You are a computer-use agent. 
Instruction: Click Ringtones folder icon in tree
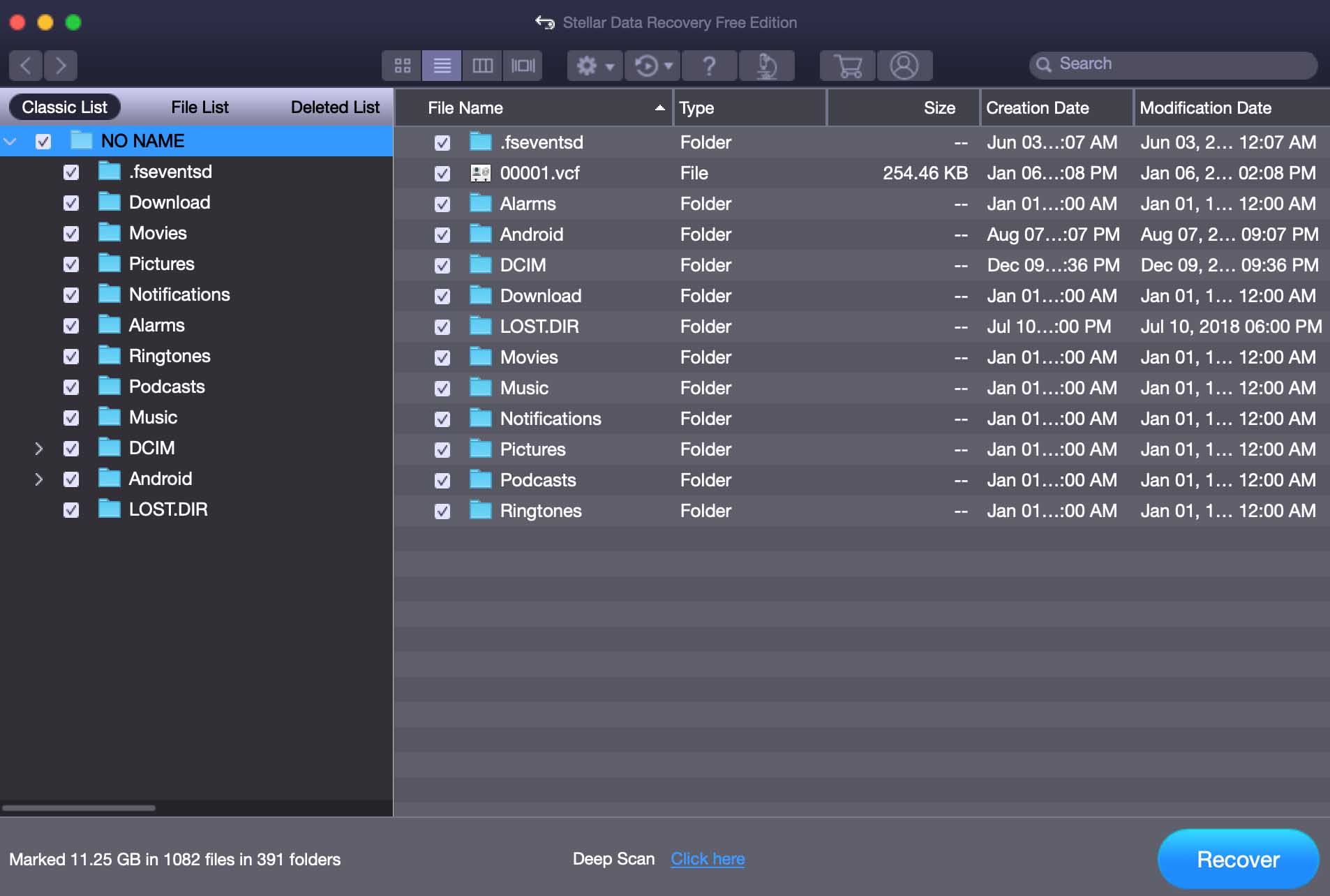pos(110,355)
